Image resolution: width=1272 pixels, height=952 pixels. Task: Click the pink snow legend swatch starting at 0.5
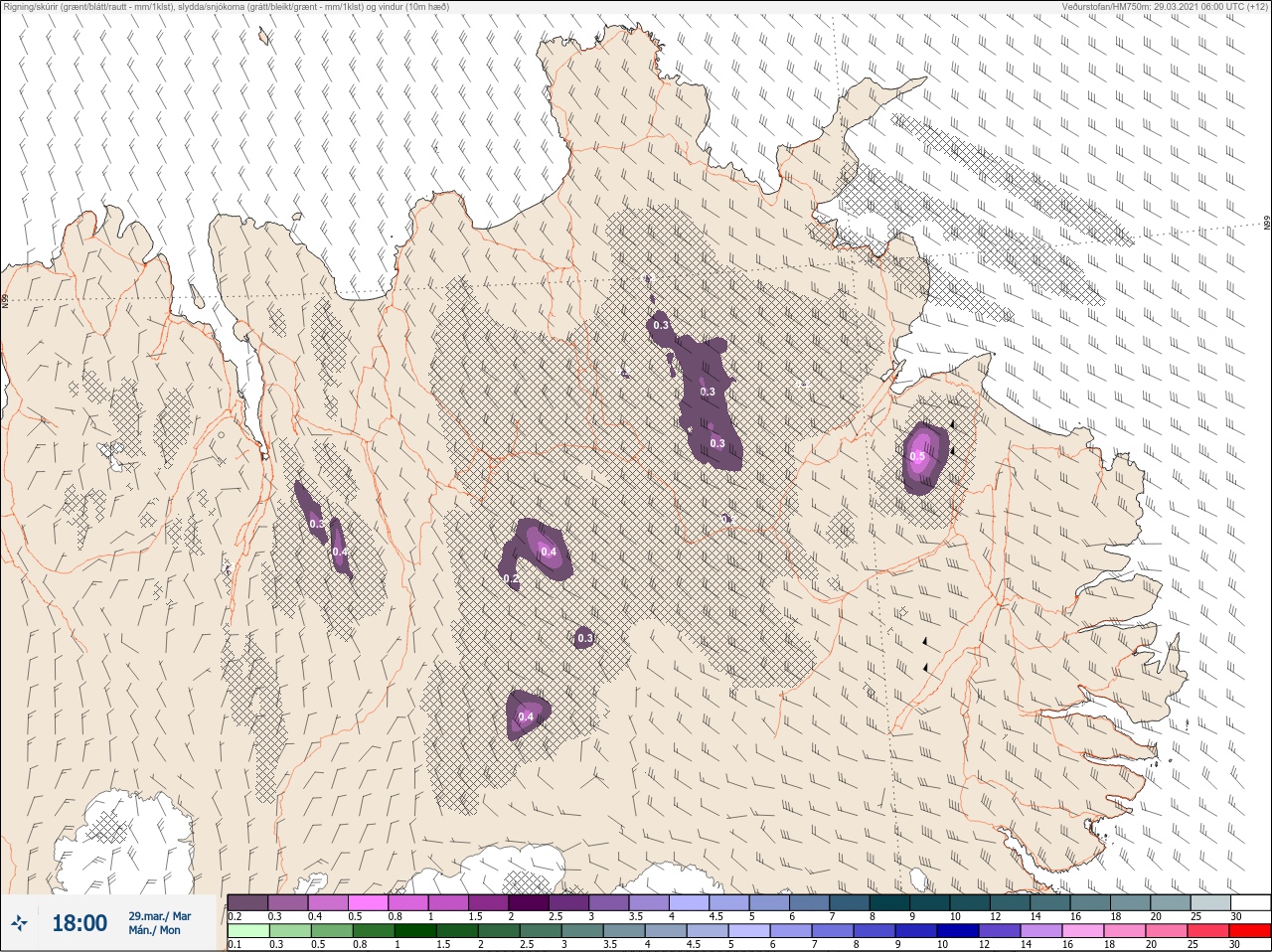click(370, 902)
